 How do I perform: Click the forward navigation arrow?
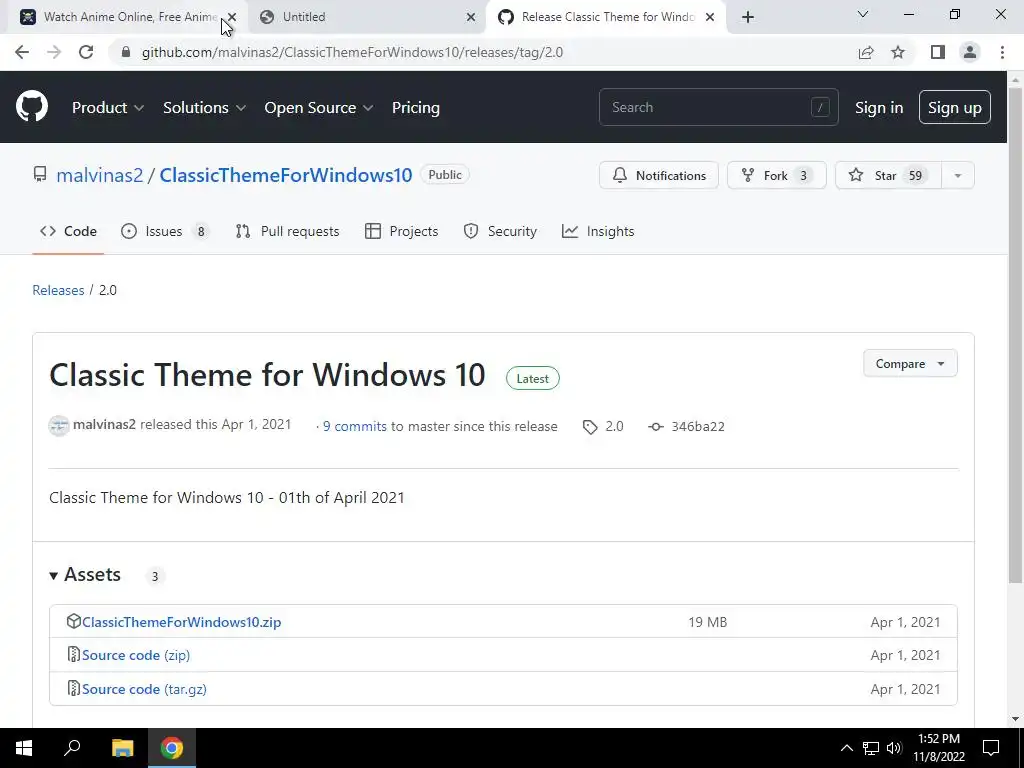coord(54,52)
